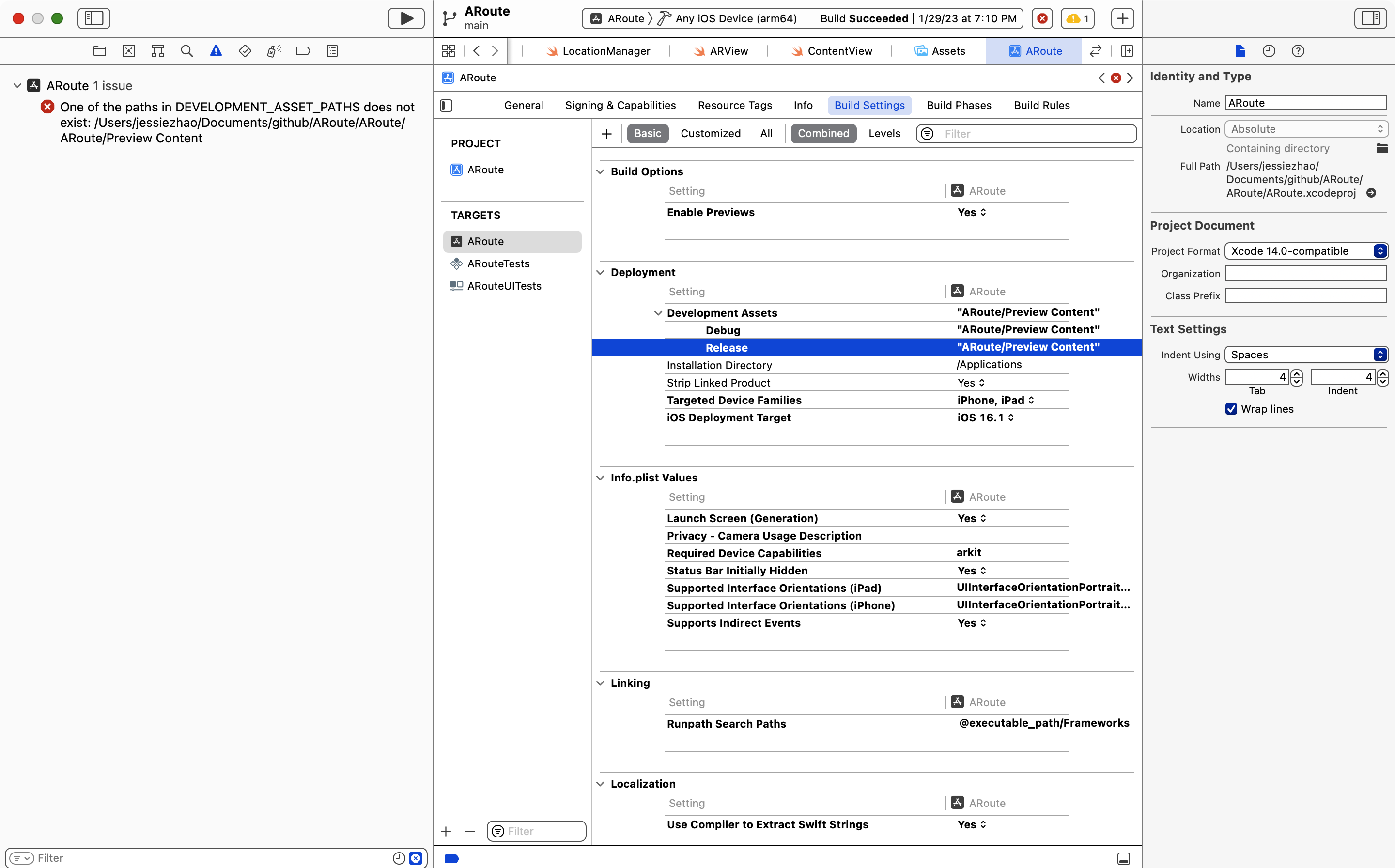Open the Breakpoint navigator icon
The height and width of the screenshot is (868, 1395).
pos(303,51)
